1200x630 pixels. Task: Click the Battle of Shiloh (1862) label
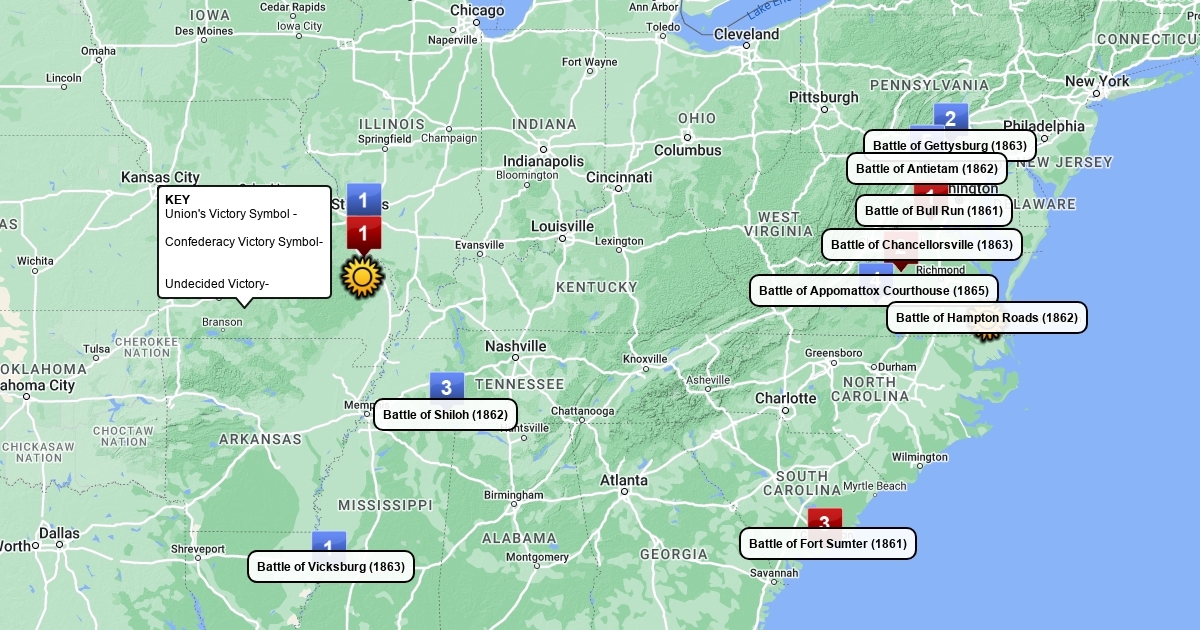coord(445,415)
